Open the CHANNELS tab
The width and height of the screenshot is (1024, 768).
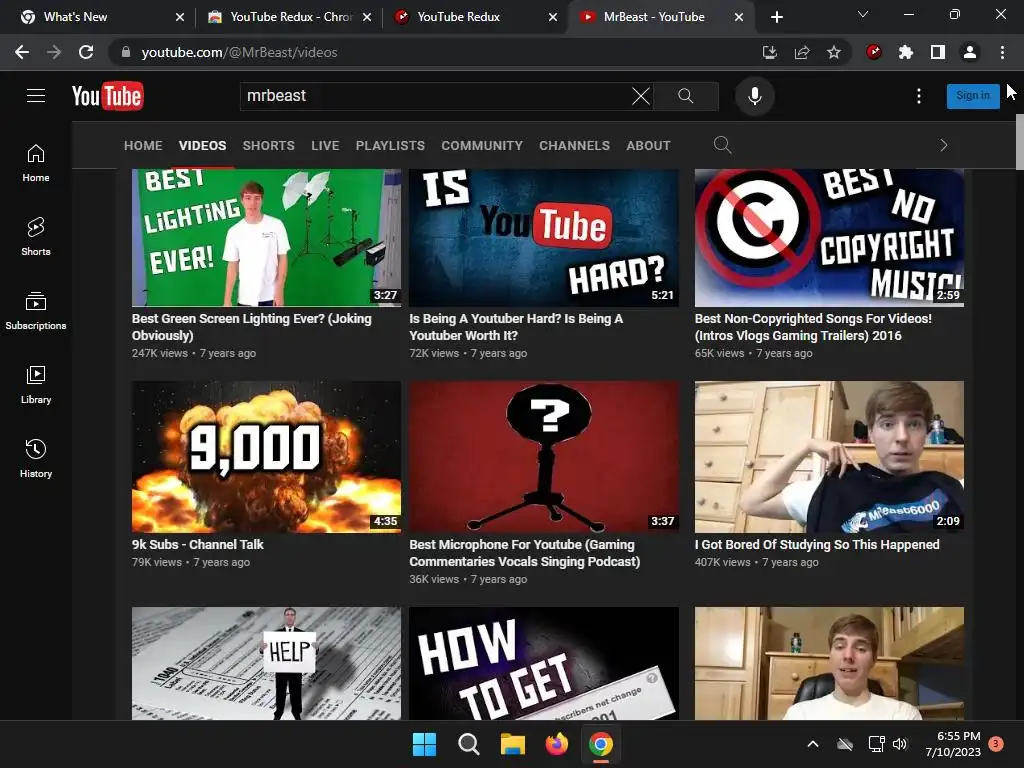[574, 146]
